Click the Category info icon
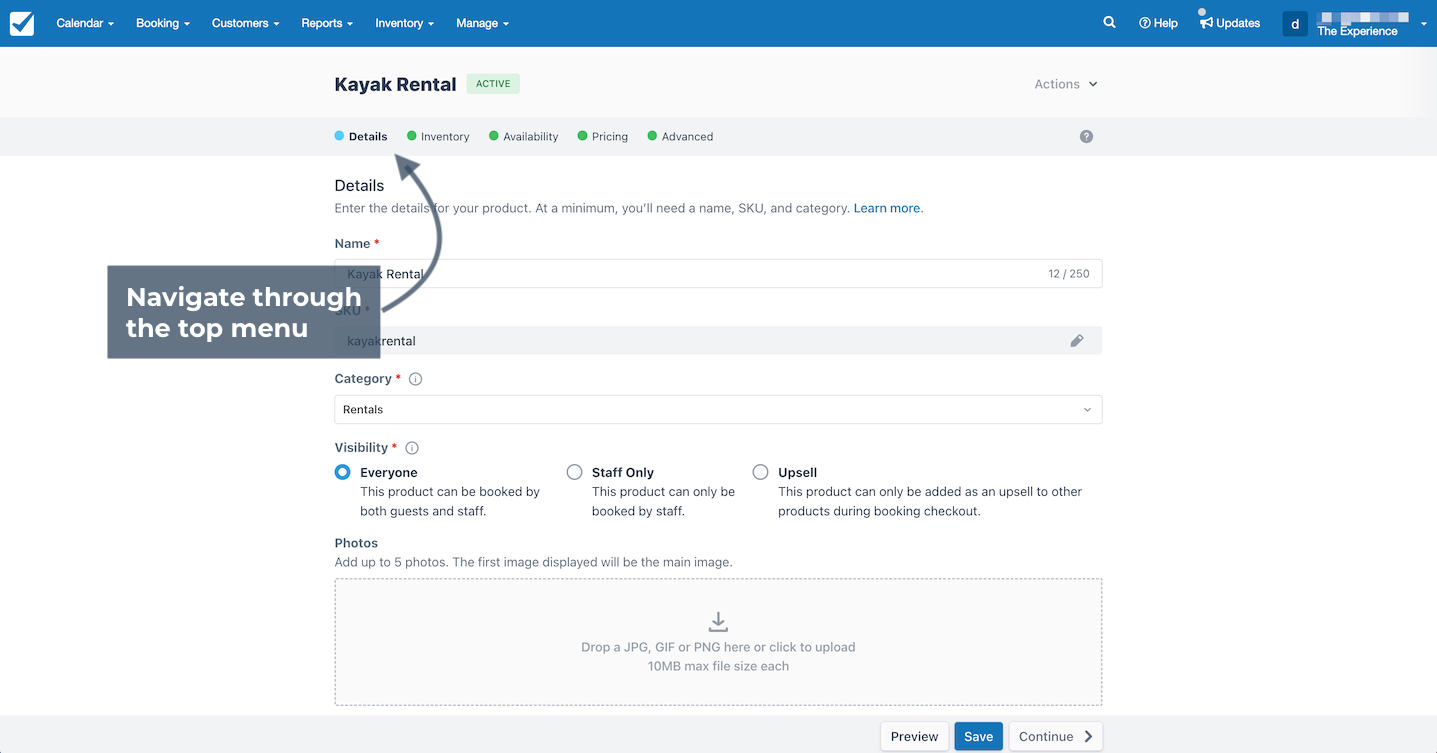This screenshot has height=753, width=1437. 416,379
